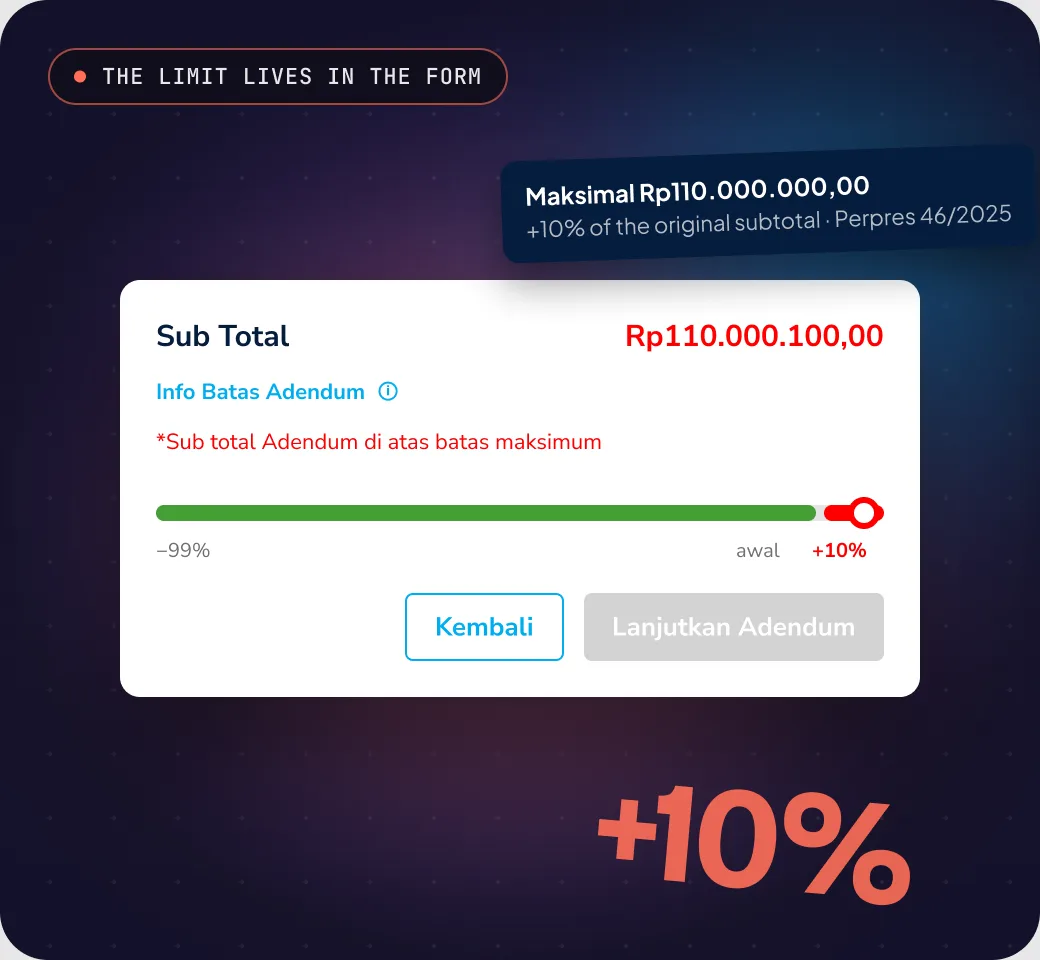
Task: Open the Info Batas Adendum link
Action: tap(260, 391)
